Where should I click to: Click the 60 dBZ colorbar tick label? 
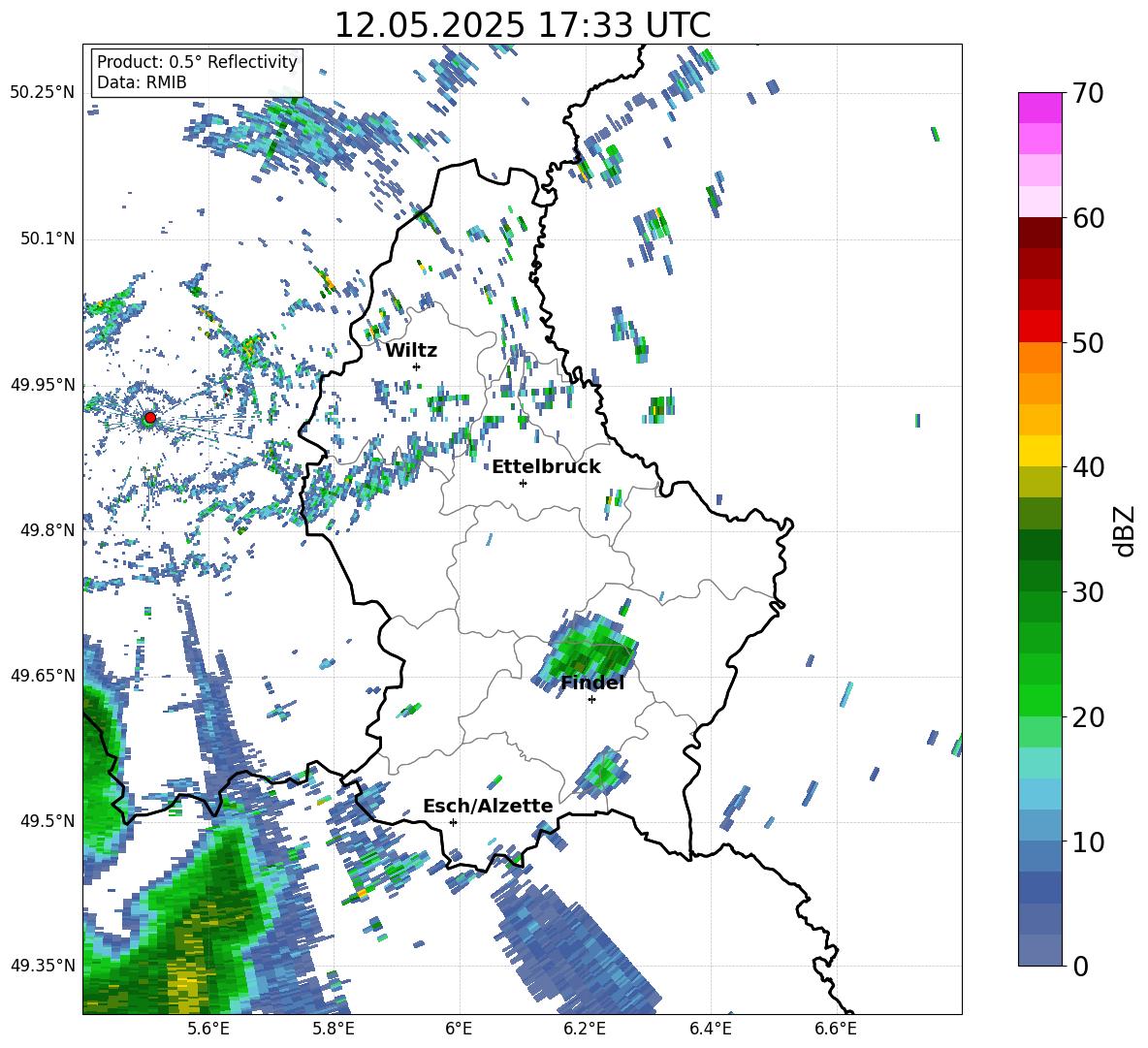[1087, 218]
